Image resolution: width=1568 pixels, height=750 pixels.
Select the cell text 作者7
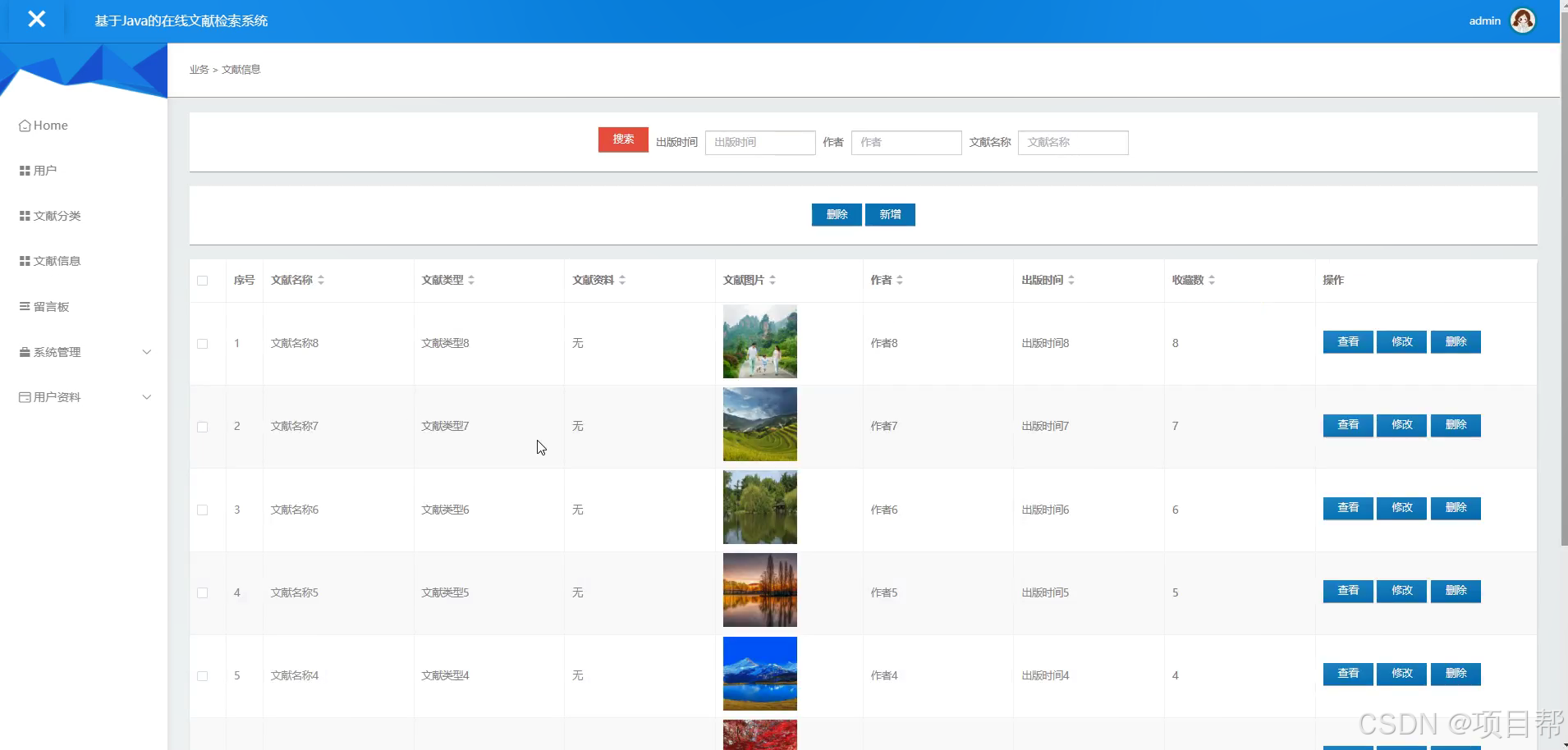[x=884, y=426]
